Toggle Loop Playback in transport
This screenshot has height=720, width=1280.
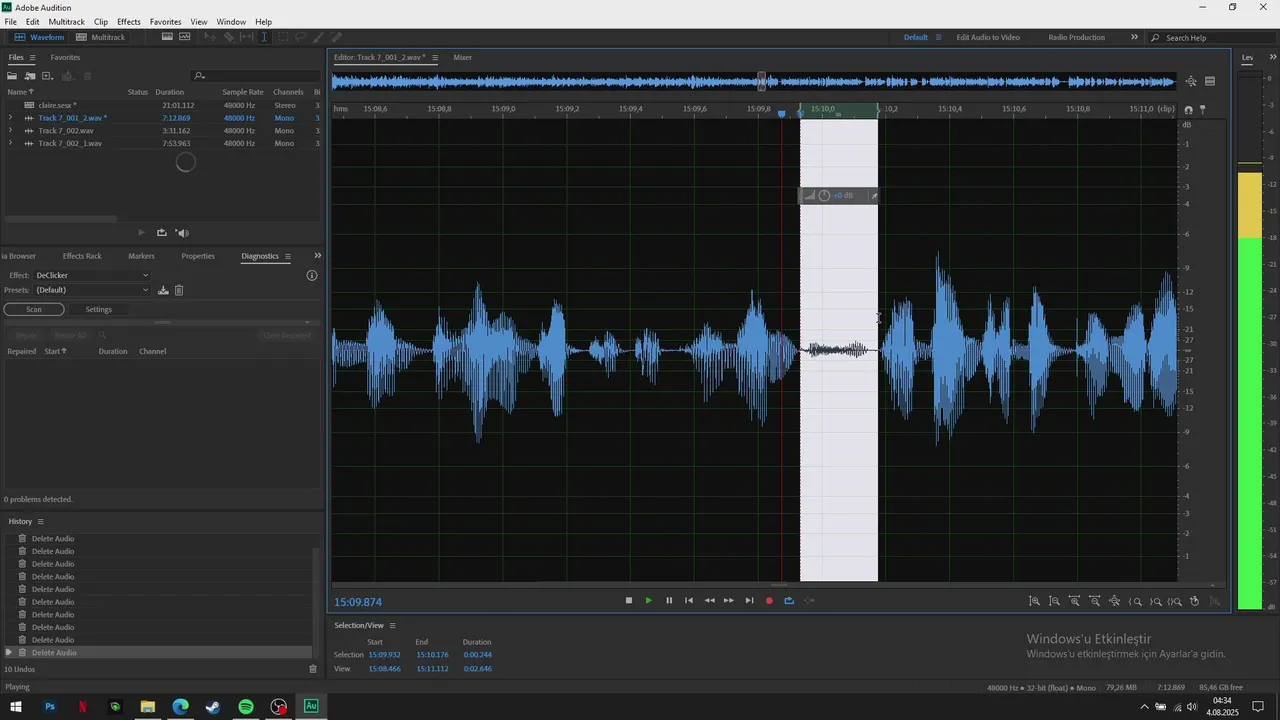pyautogui.click(x=789, y=601)
